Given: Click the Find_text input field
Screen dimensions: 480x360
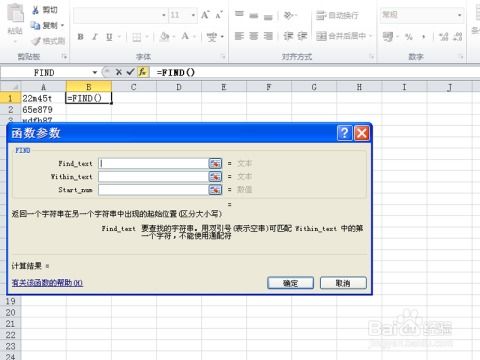Looking at the screenshot, I should 153,163.
